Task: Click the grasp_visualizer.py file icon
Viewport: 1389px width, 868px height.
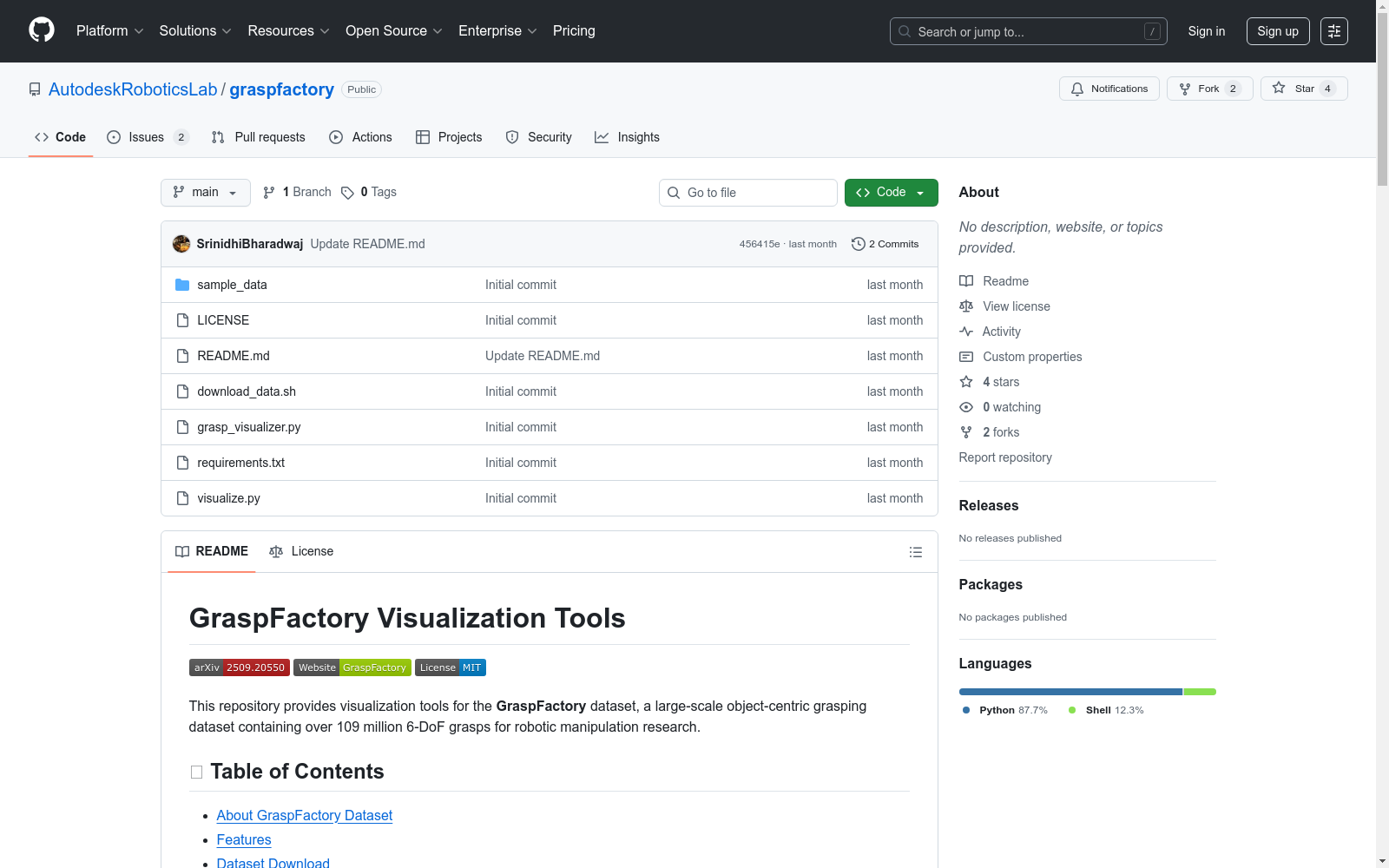Action: pos(182,427)
